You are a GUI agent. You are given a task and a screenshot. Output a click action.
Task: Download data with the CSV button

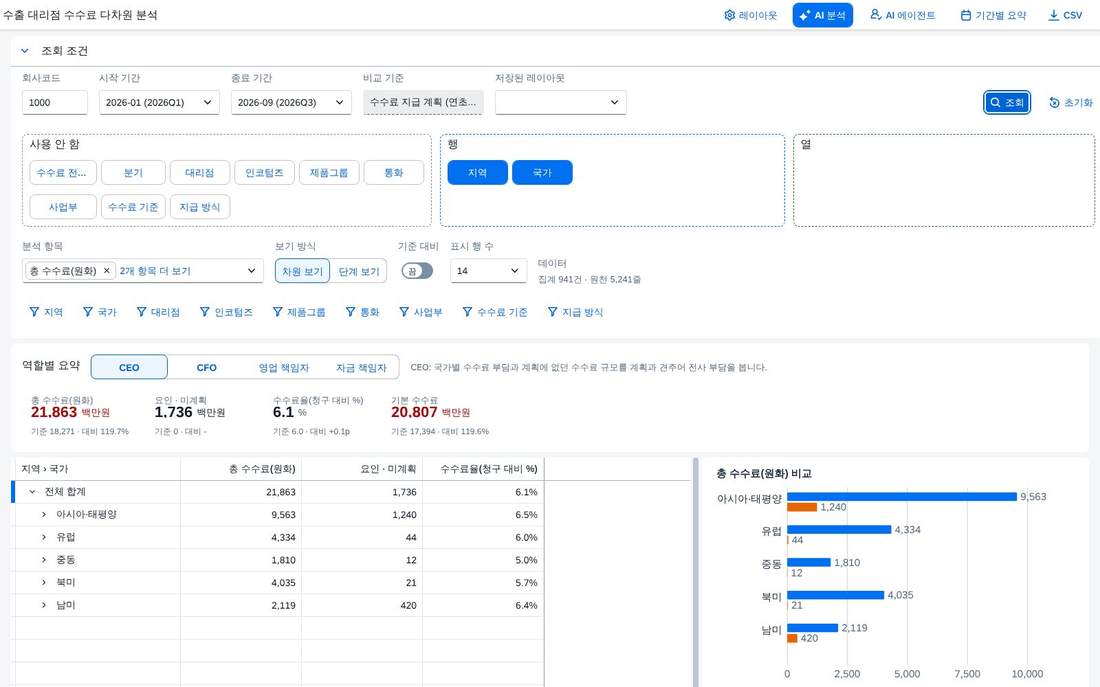(1065, 15)
